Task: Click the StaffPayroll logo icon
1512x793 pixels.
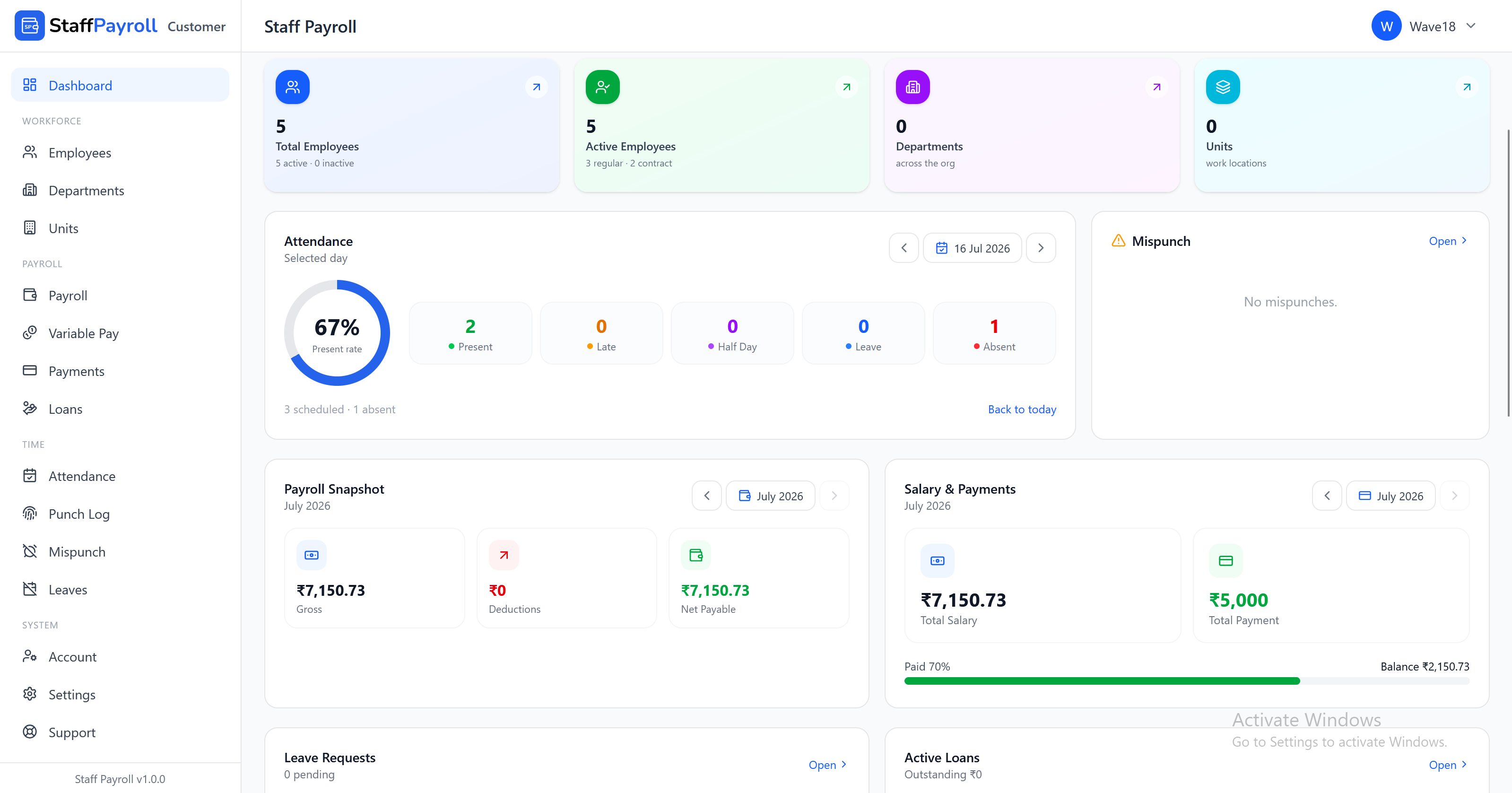Action: [x=29, y=26]
